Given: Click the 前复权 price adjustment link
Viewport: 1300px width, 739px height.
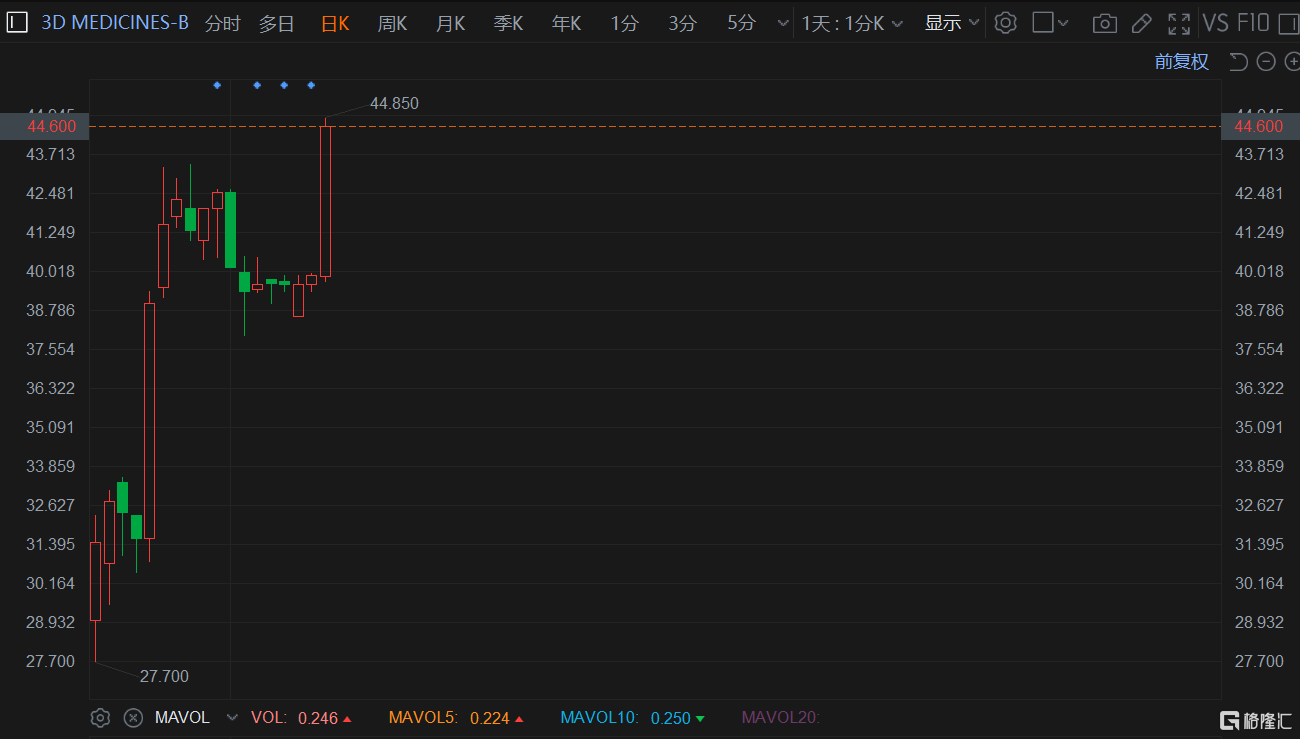Looking at the screenshot, I should pos(1182,62).
